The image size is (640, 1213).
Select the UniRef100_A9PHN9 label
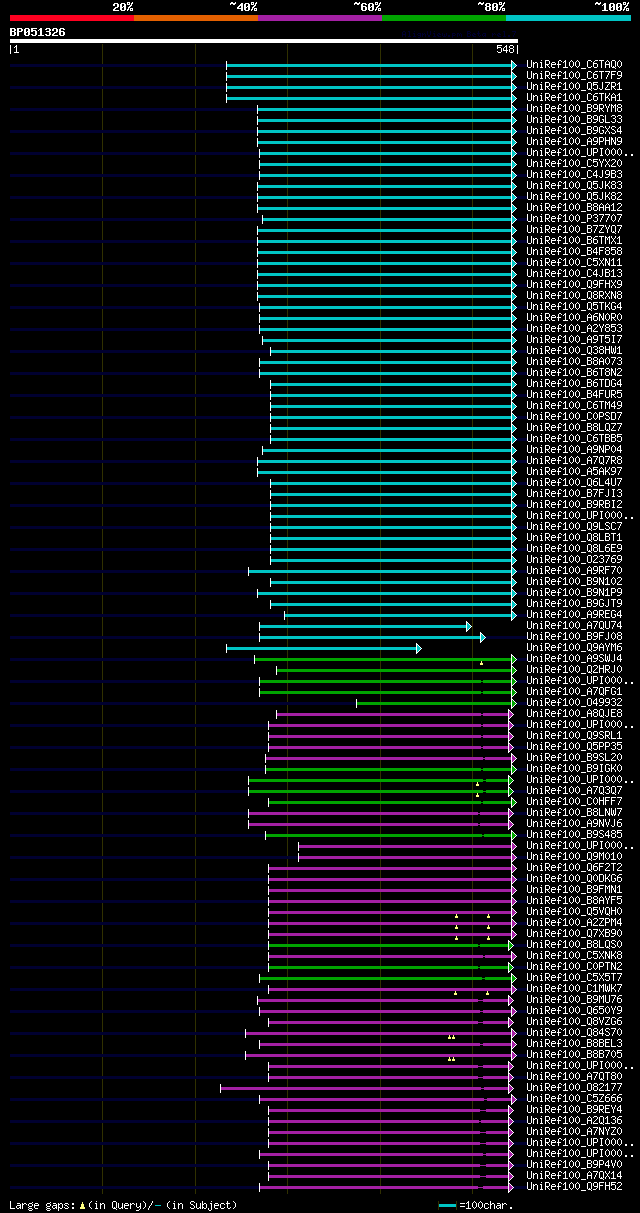click(574, 141)
